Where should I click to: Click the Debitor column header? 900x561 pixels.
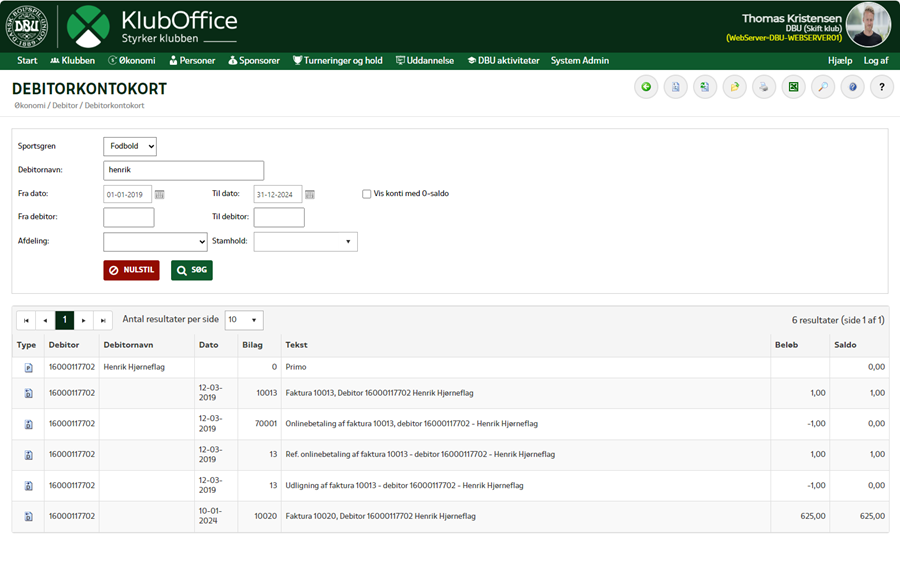click(x=64, y=345)
